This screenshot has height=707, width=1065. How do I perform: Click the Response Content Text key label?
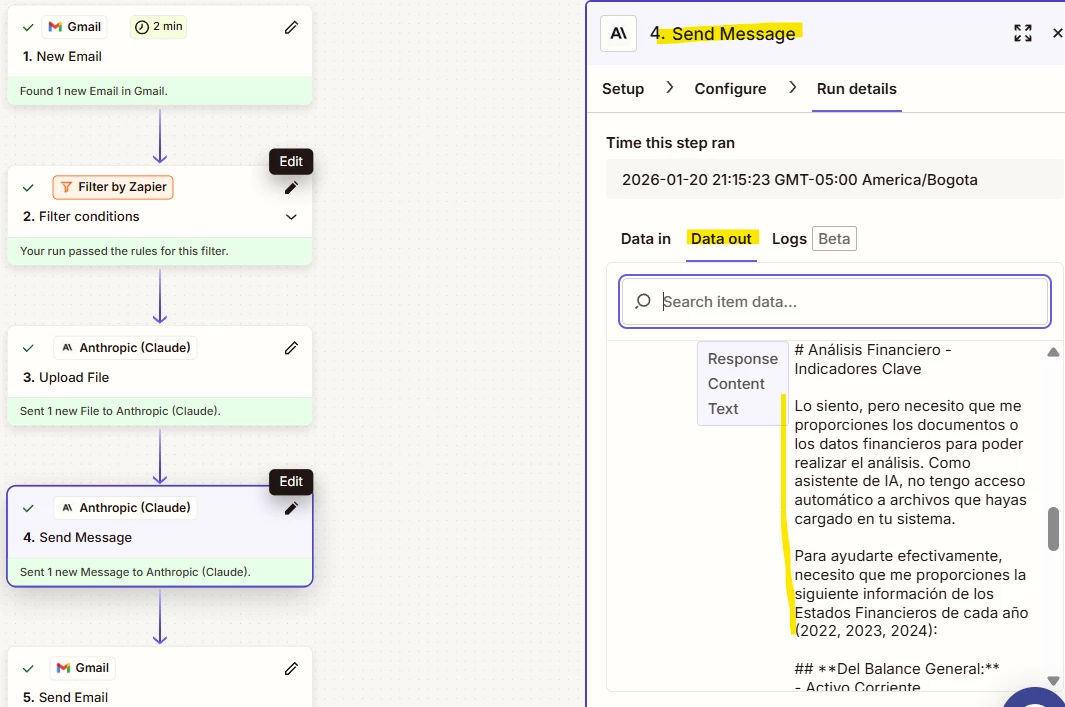(x=742, y=384)
